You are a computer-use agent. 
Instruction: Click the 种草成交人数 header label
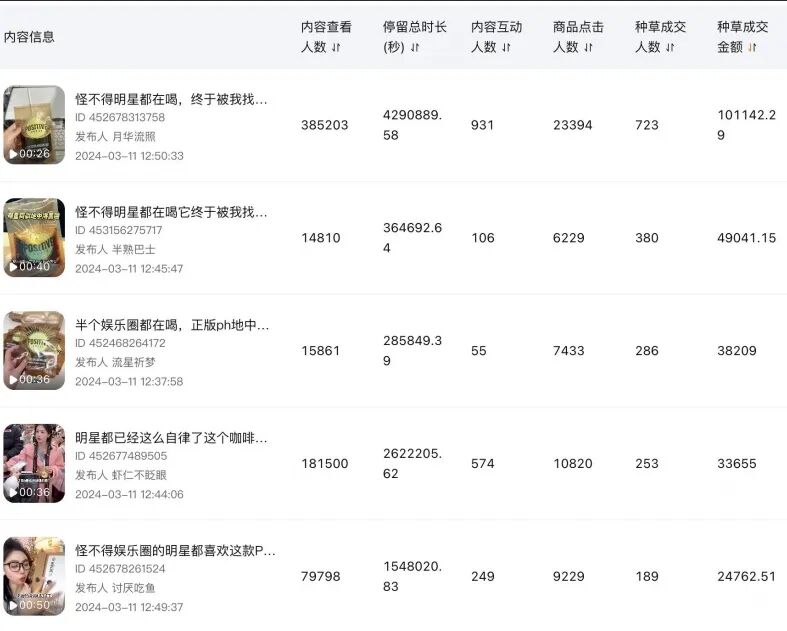click(660, 37)
